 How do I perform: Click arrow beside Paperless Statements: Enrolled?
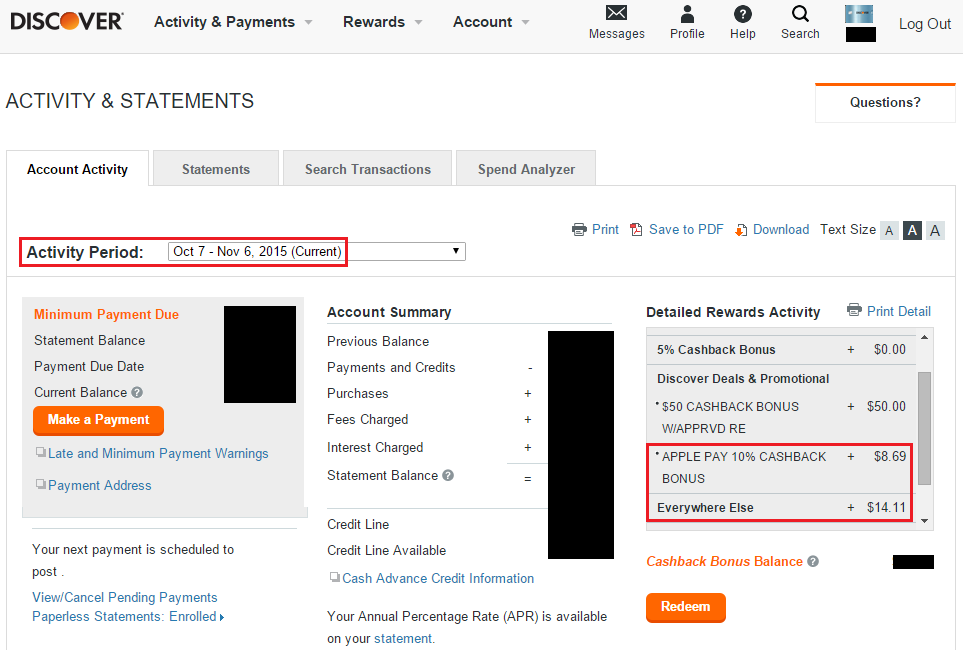click(222, 617)
